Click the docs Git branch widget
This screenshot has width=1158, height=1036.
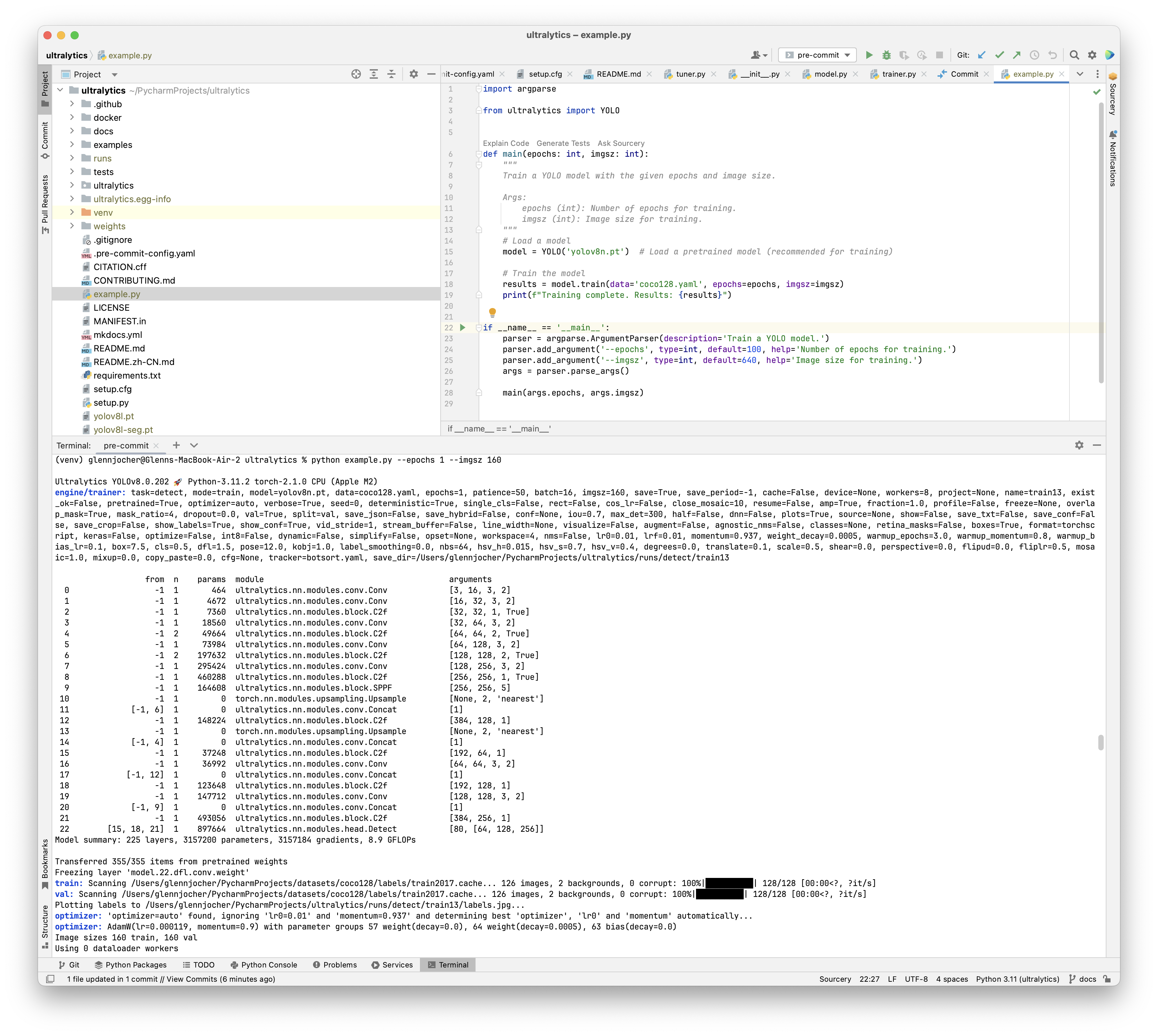pos(1082,979)
